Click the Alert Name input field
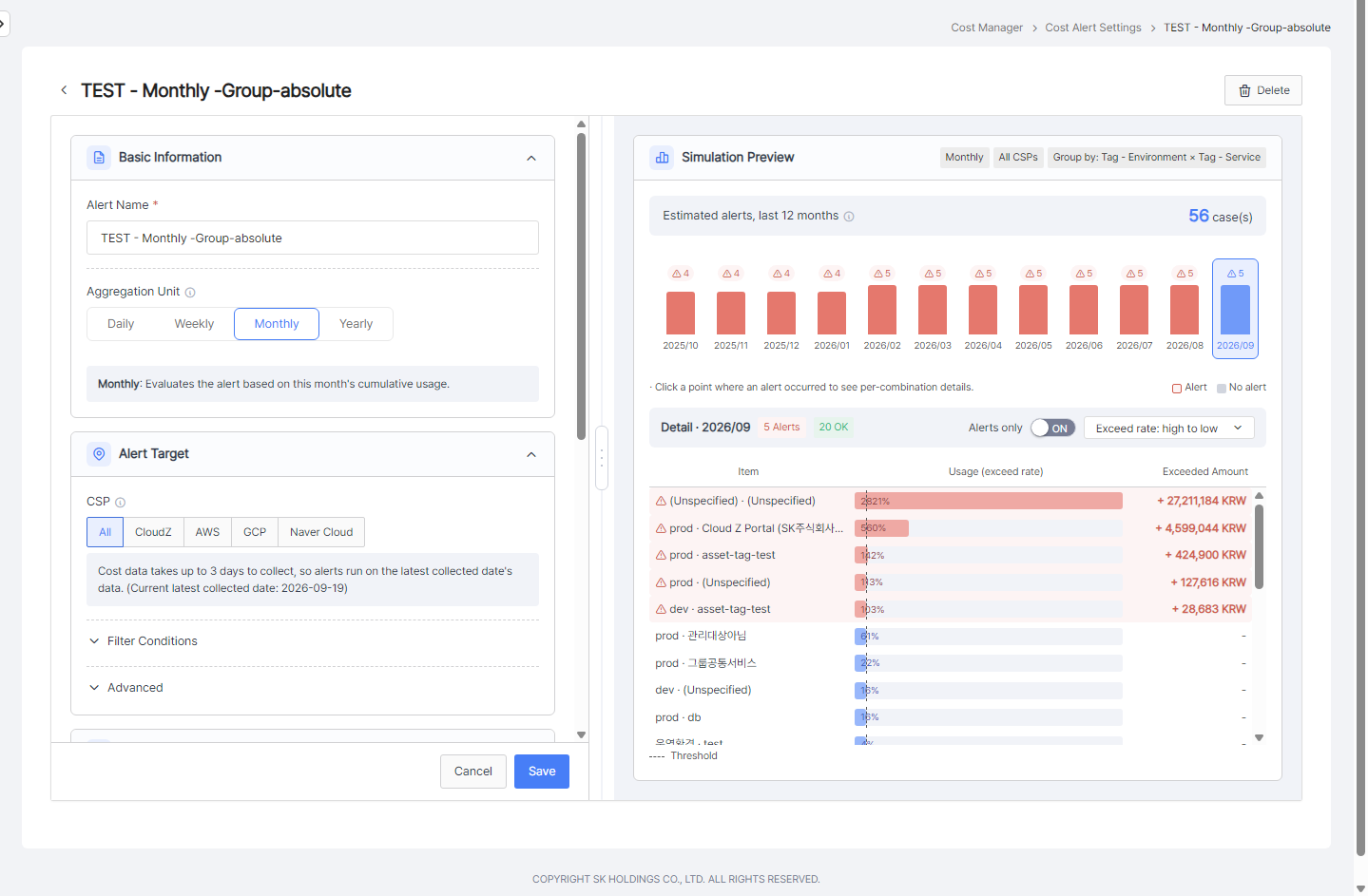The height and width of the screenshot is (896, 1368). point(313,238)
